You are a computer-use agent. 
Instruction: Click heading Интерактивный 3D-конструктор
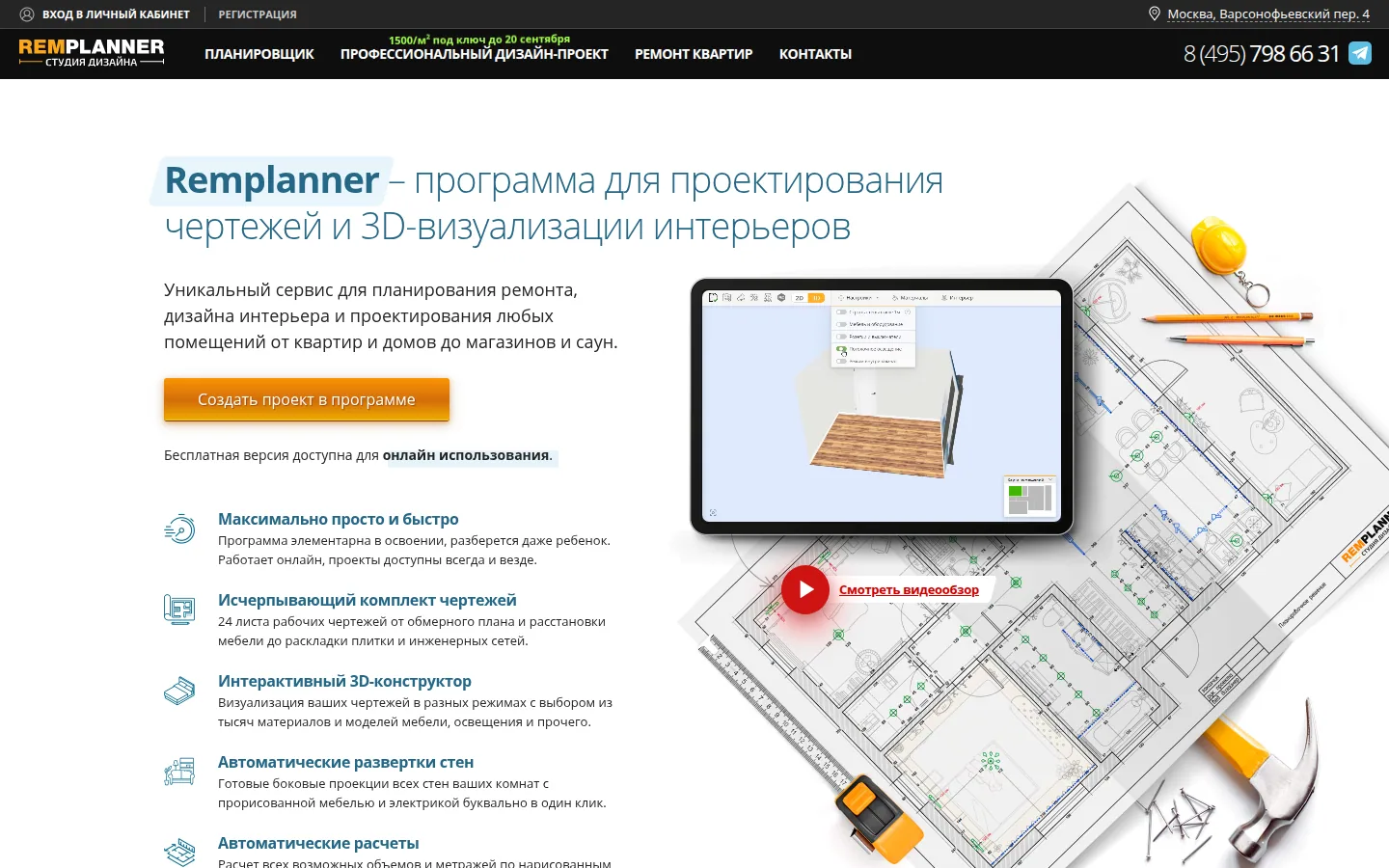click(344, 681)
